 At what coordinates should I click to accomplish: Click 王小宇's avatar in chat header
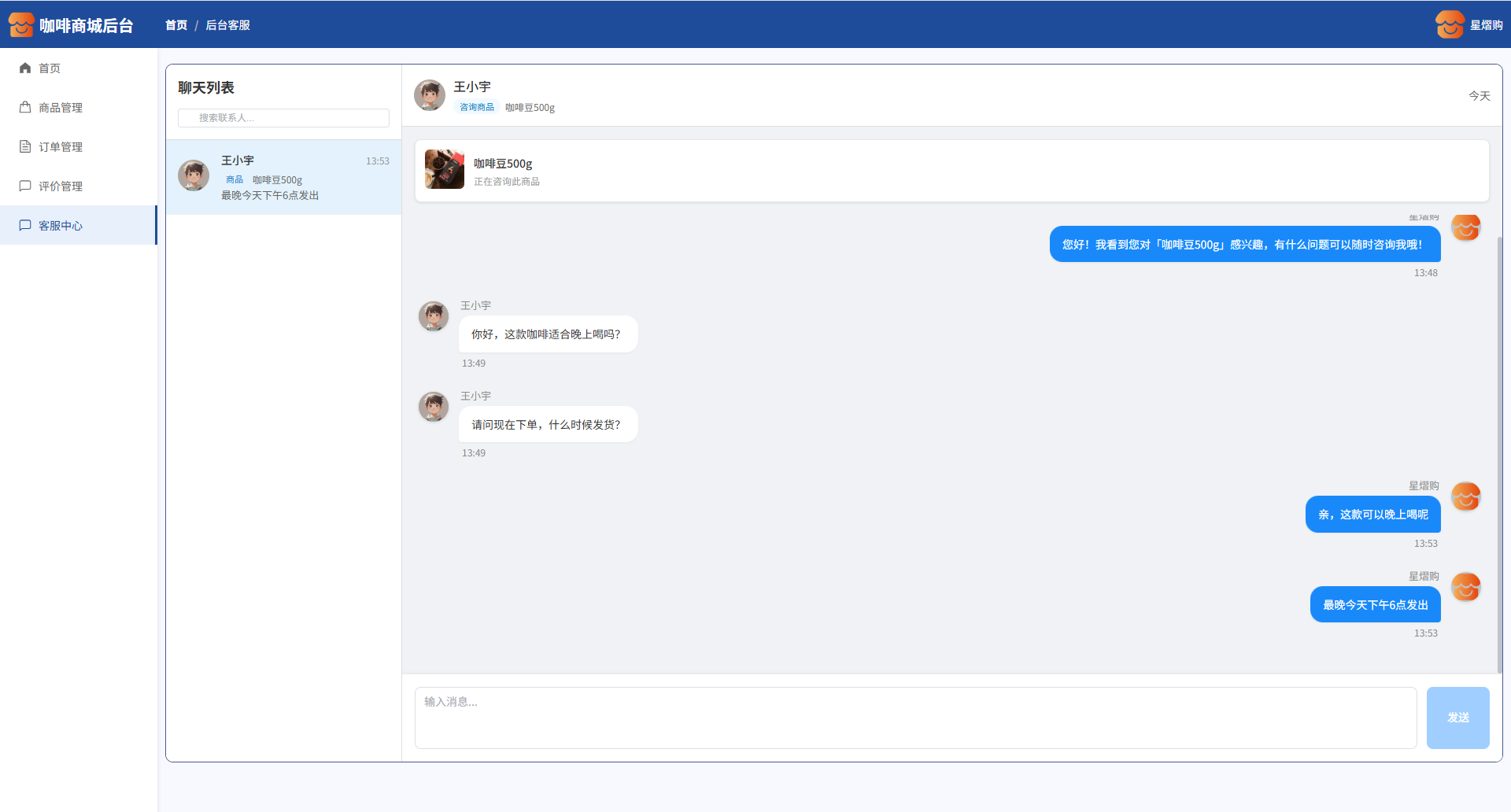pyautogui.click(x=430, y=95)
